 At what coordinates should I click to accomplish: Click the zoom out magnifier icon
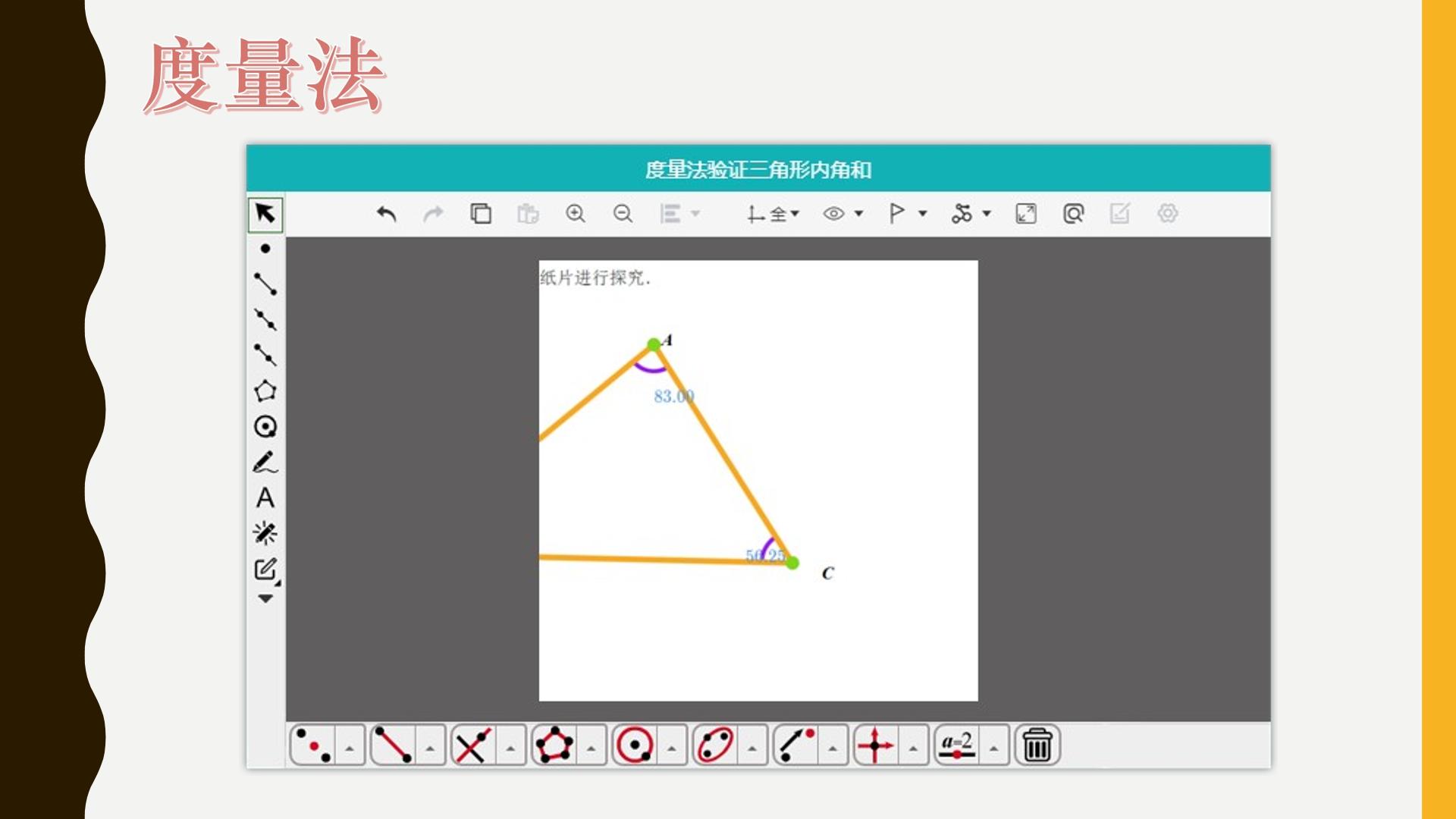(623, 214)
